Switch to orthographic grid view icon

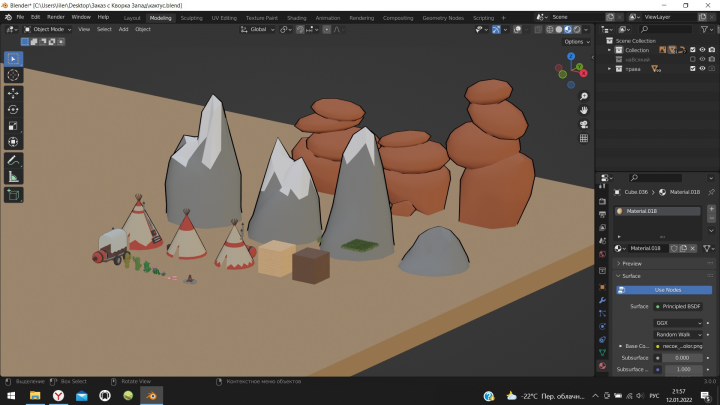584,138
